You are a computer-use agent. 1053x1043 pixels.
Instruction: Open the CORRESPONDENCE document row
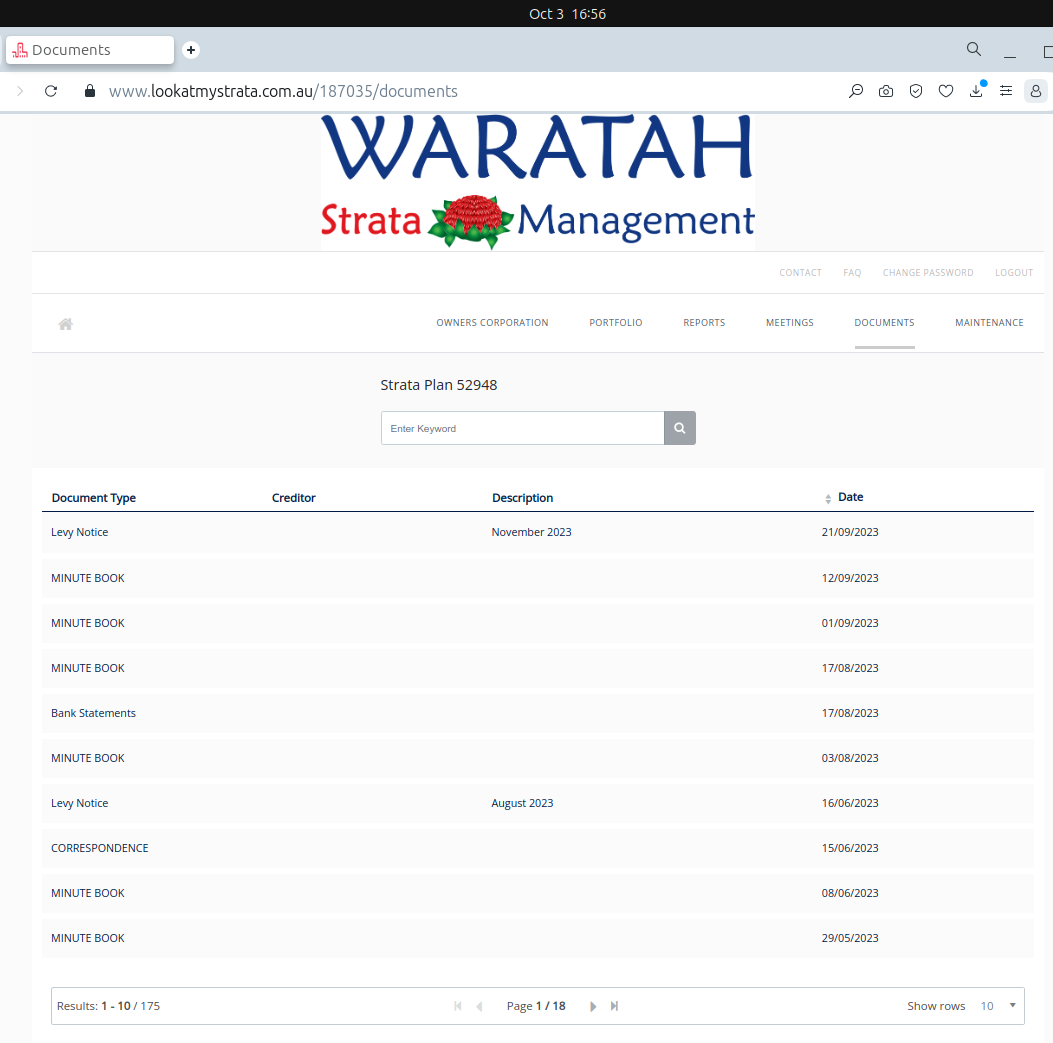click(537, 848)
